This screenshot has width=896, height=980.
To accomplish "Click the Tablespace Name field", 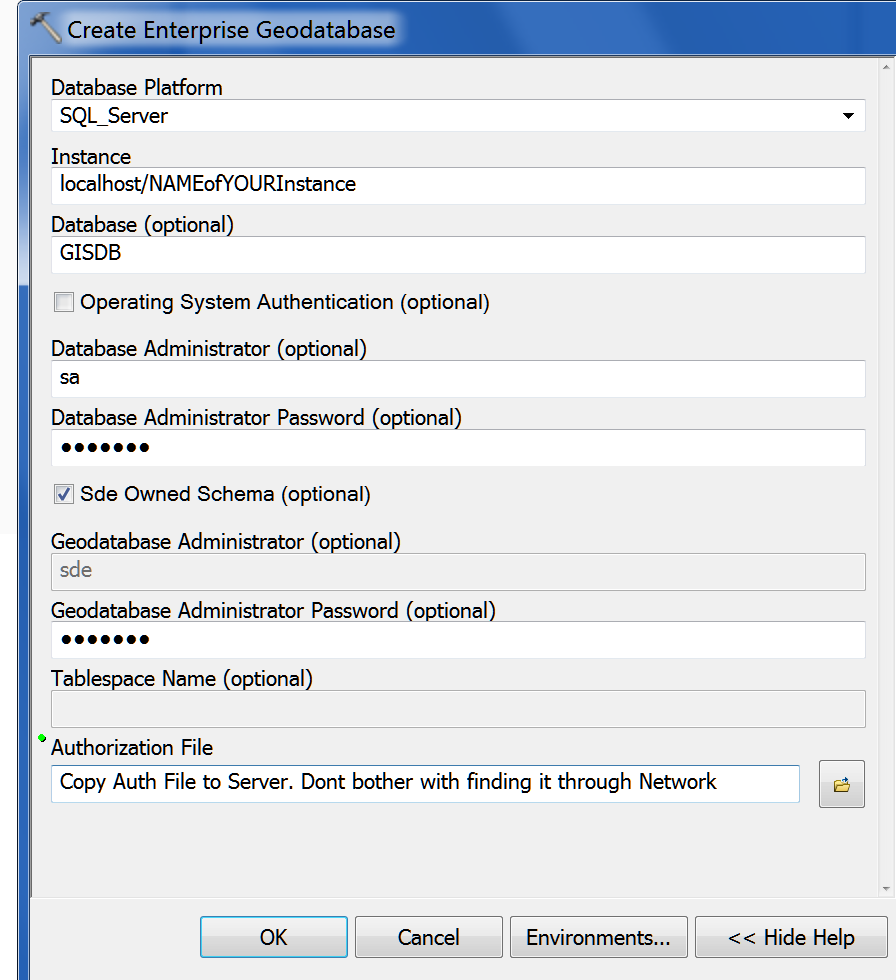I will (x=457, y=709).
